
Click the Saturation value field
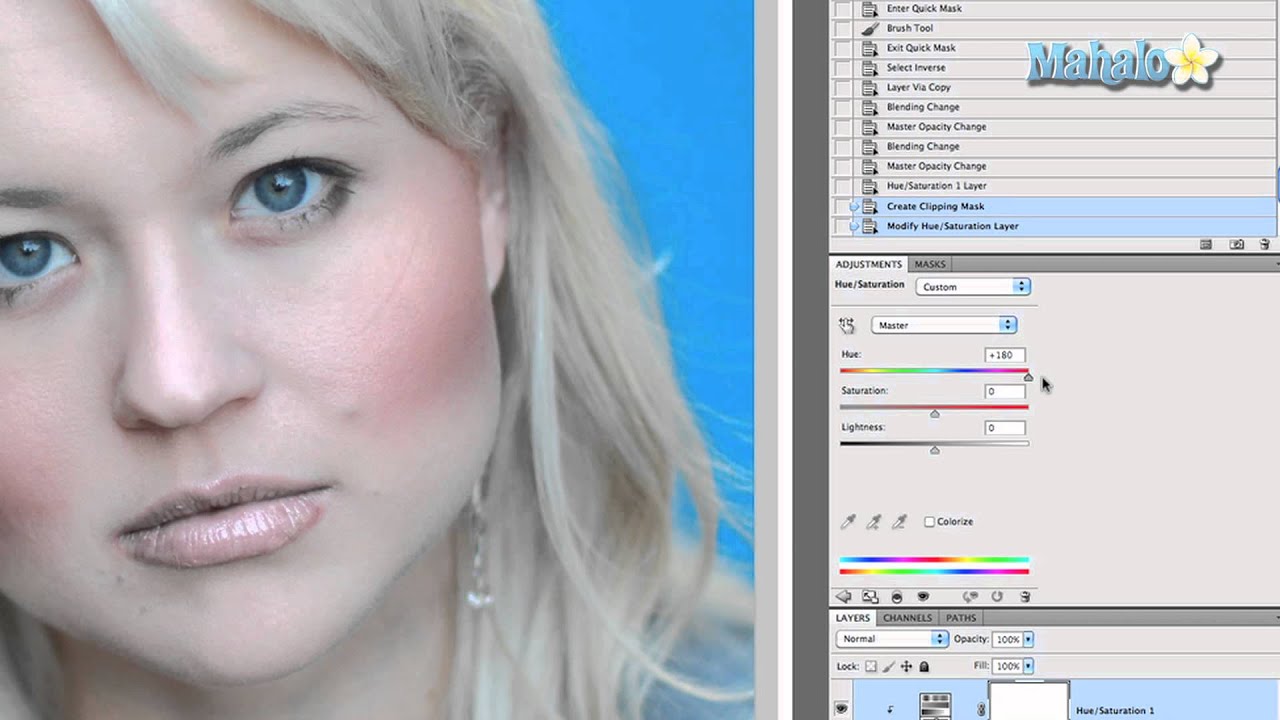pyautogui.click(x=1004, y=391)
